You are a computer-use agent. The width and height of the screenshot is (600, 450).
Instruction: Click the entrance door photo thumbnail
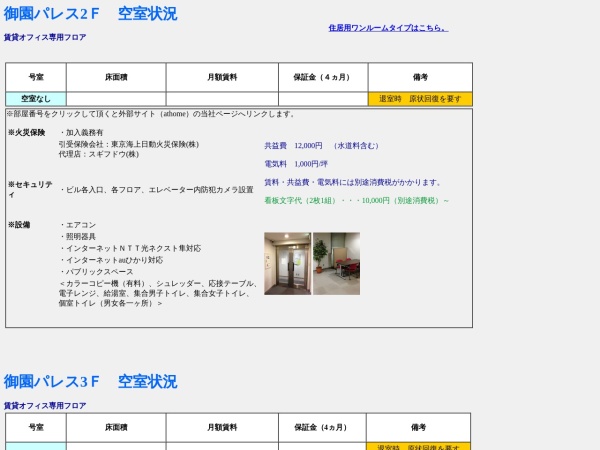(x=287, y=263)
